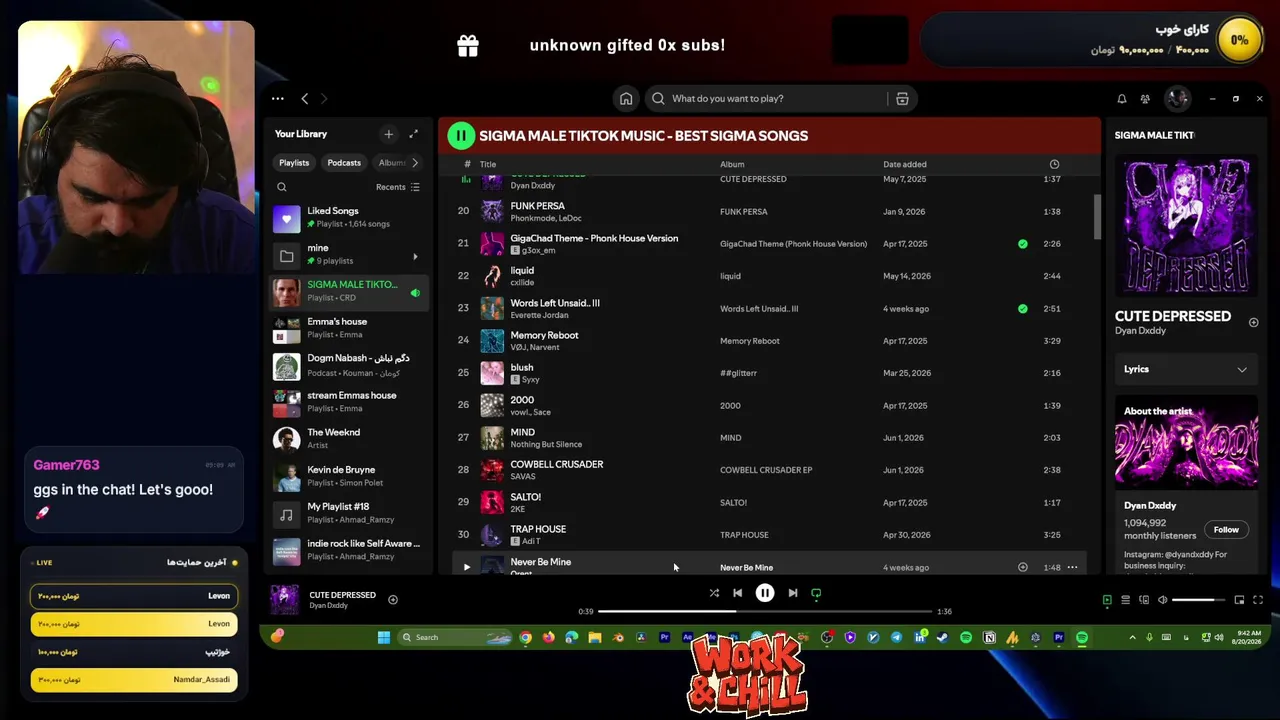Image resolution: width=1280 pixels, height=720 pixels.
Task: Toggle shuffle mode
Action: tap(714, 593)
